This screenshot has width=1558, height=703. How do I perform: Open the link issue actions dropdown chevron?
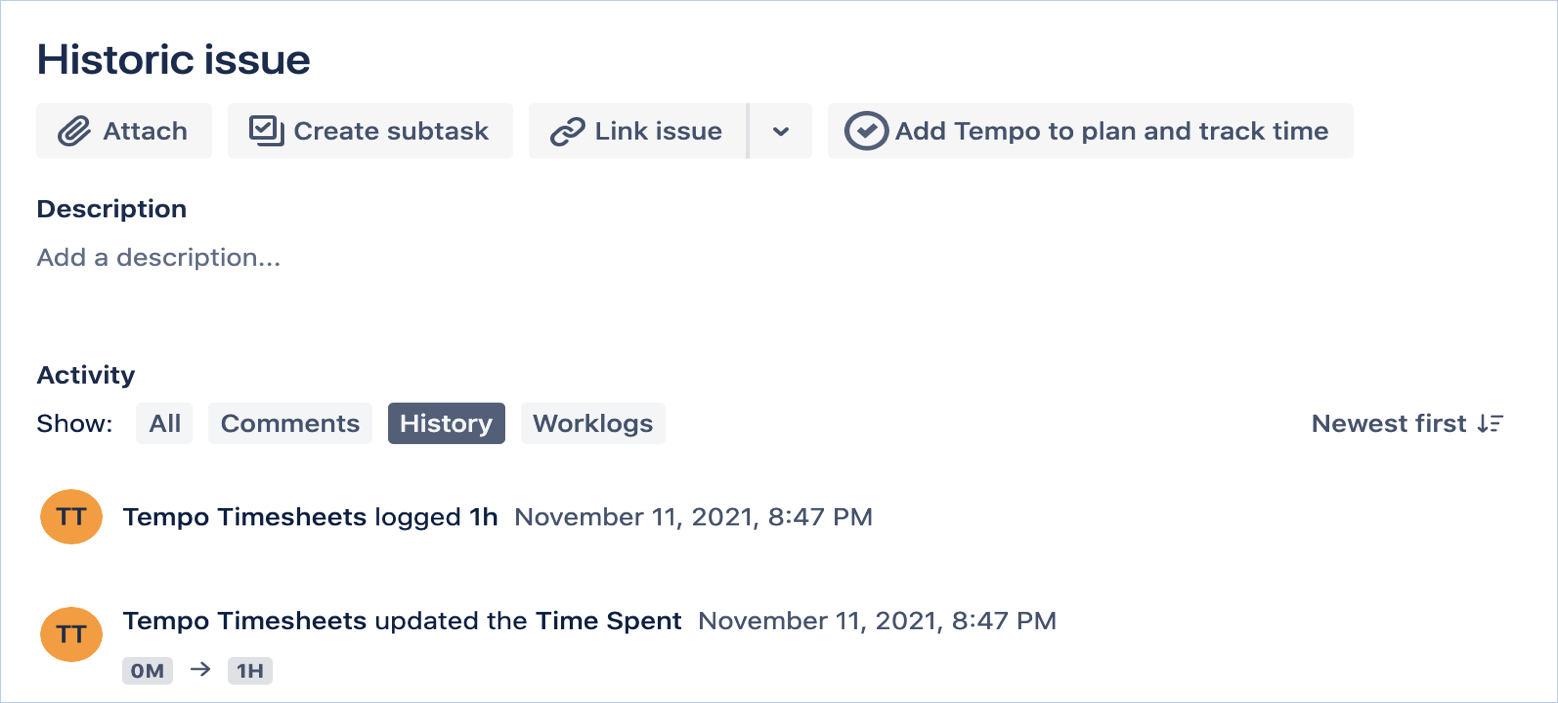pyautogui.click(x=779, y=130)
